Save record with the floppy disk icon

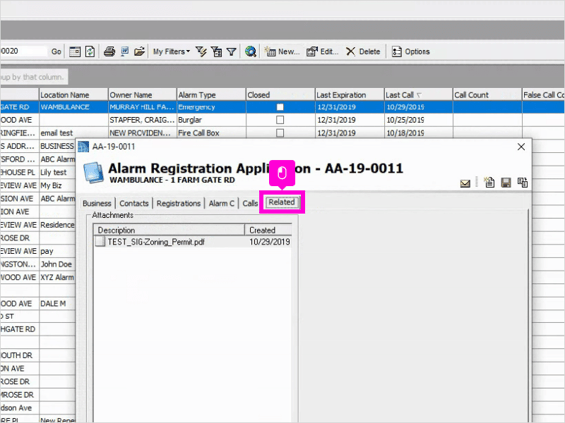click(506, 183)
